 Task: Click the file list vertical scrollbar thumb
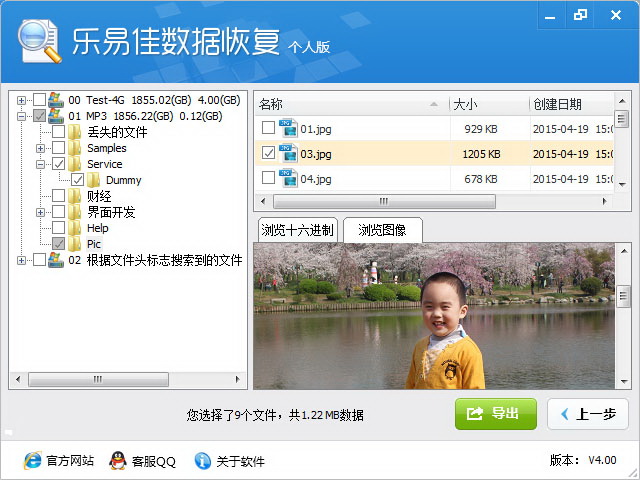pos(622,119)
